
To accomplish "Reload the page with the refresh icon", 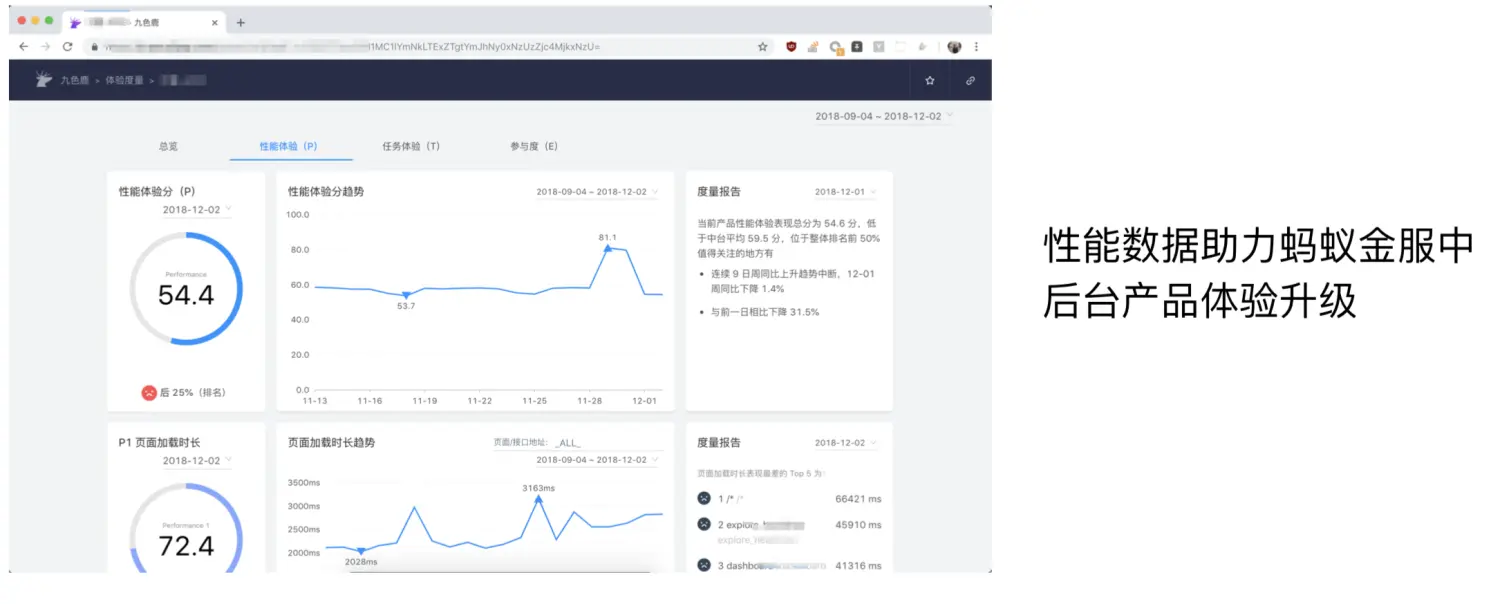I will (68, 46).
